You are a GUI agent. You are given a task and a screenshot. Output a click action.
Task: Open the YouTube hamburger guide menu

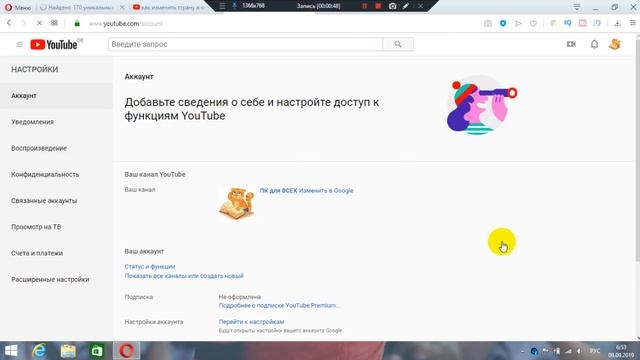tap(19, 44)
